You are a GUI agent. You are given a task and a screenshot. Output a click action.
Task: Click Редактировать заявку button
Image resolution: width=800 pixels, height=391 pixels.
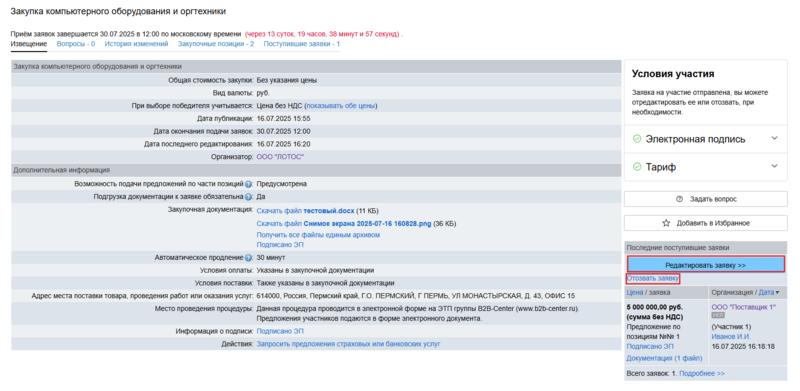coord(706,265)
